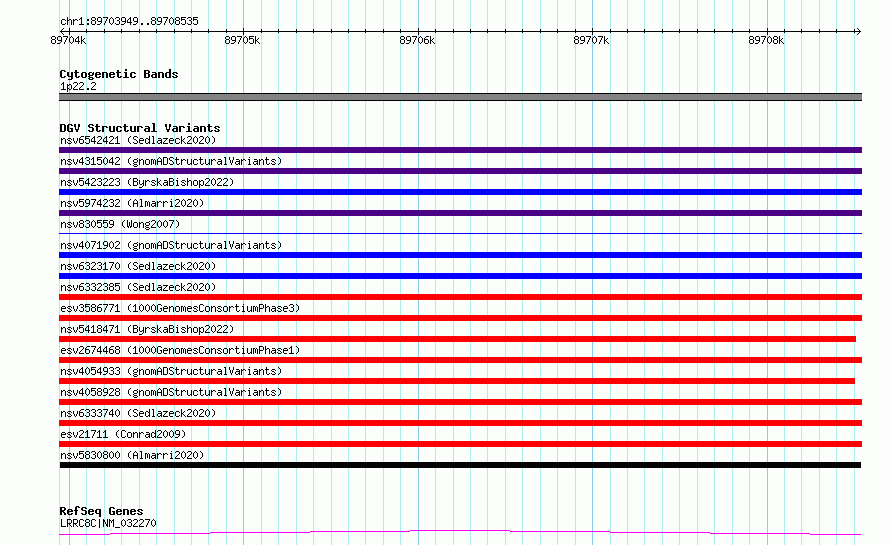
Task: Open nsv5974232 (Almarri2020) variant label
Action: [132, 203]
